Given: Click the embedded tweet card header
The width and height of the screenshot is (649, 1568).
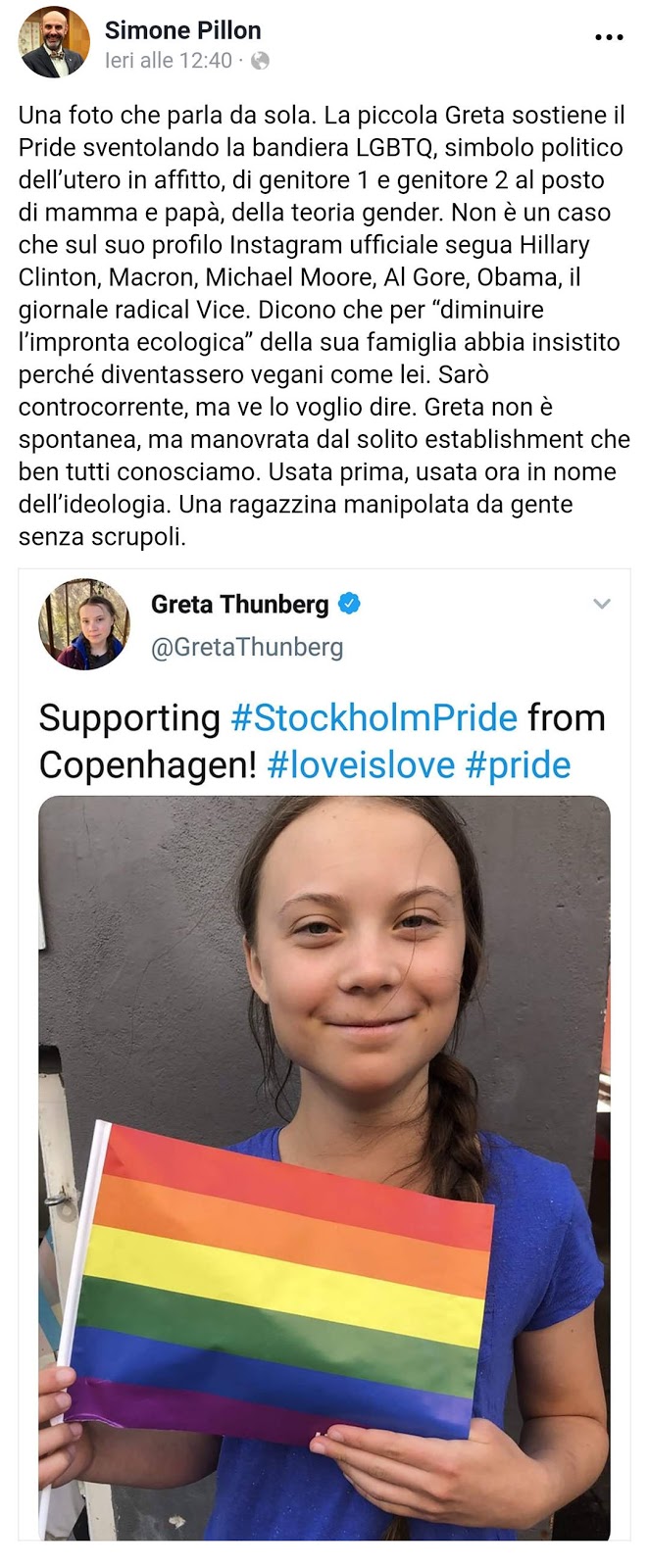Looking at the screenshot, I should tap(324, 623).
